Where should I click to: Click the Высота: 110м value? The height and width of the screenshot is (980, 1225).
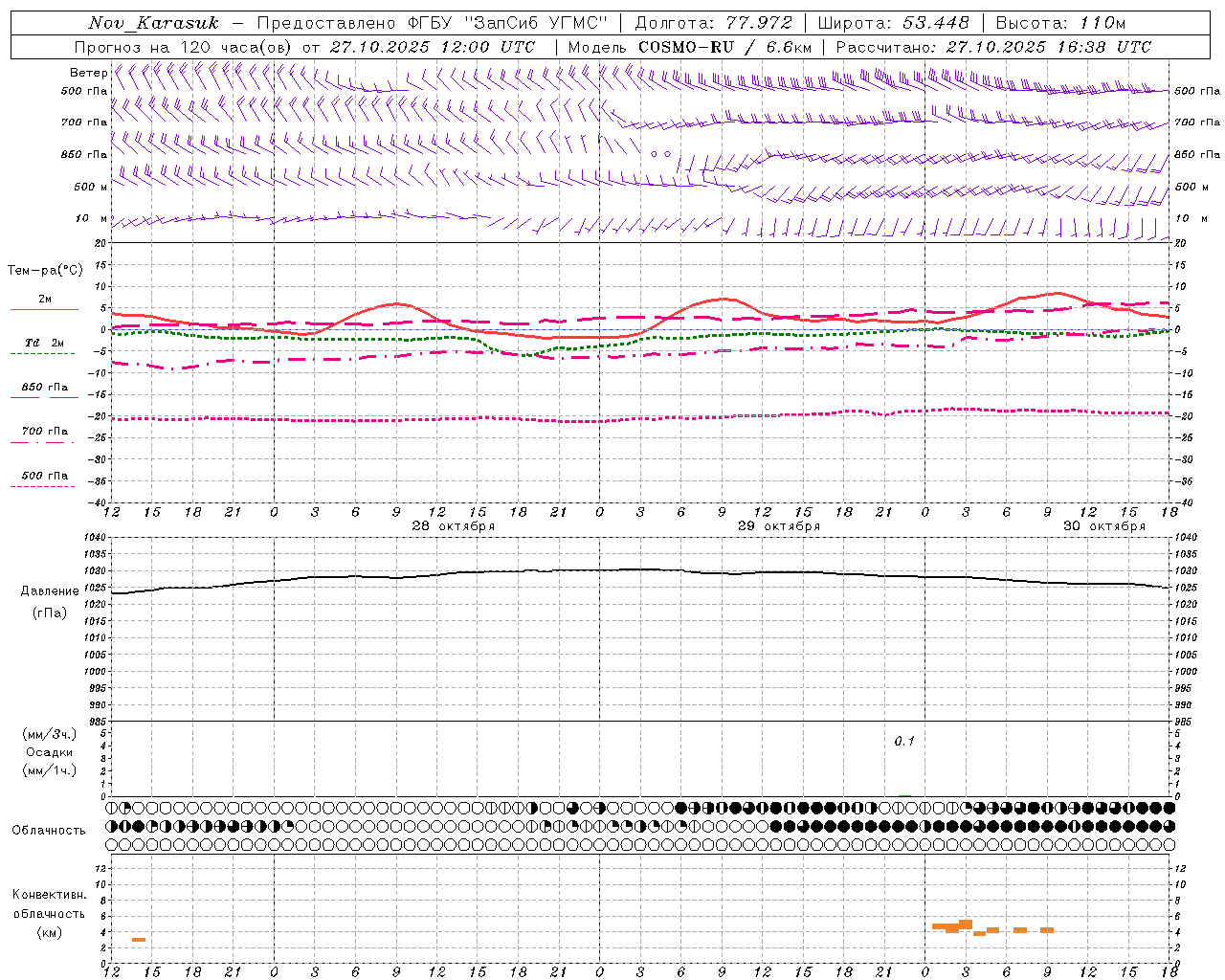[1060, 23]
